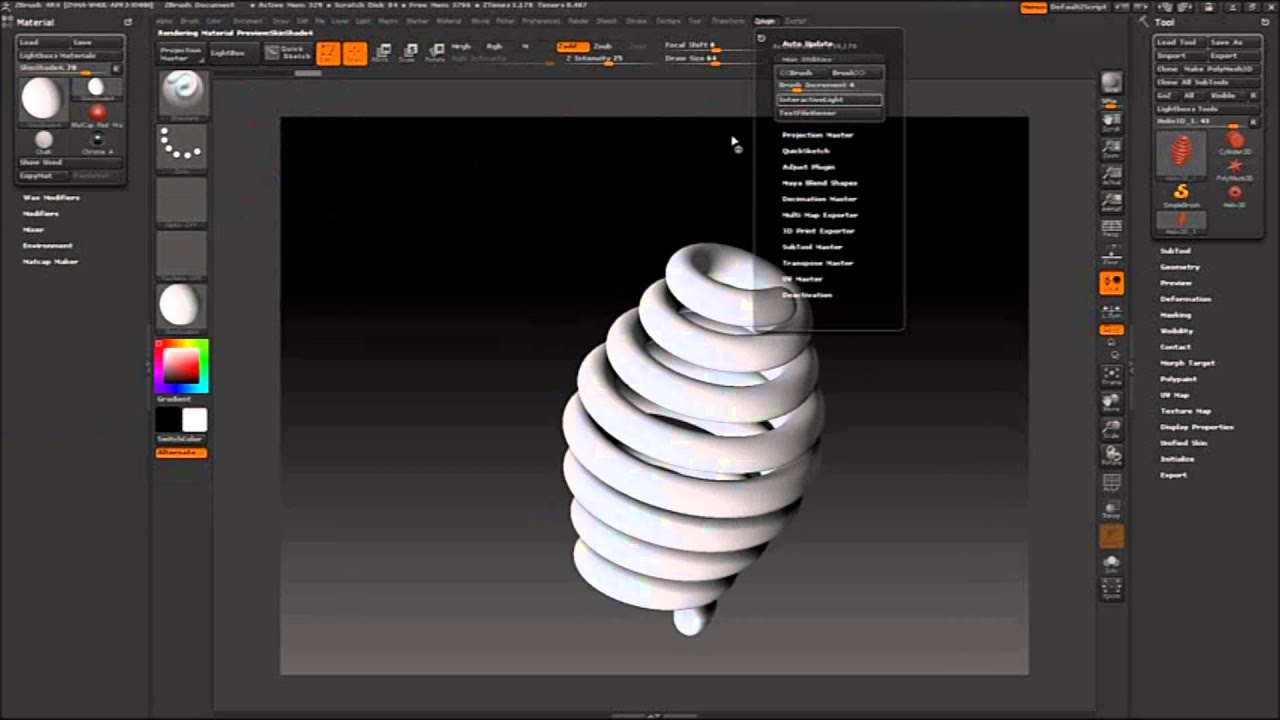Toggle the orange Local symmetry icon
Screen dimensions: 1280x720
click(x=1111, y=284)
